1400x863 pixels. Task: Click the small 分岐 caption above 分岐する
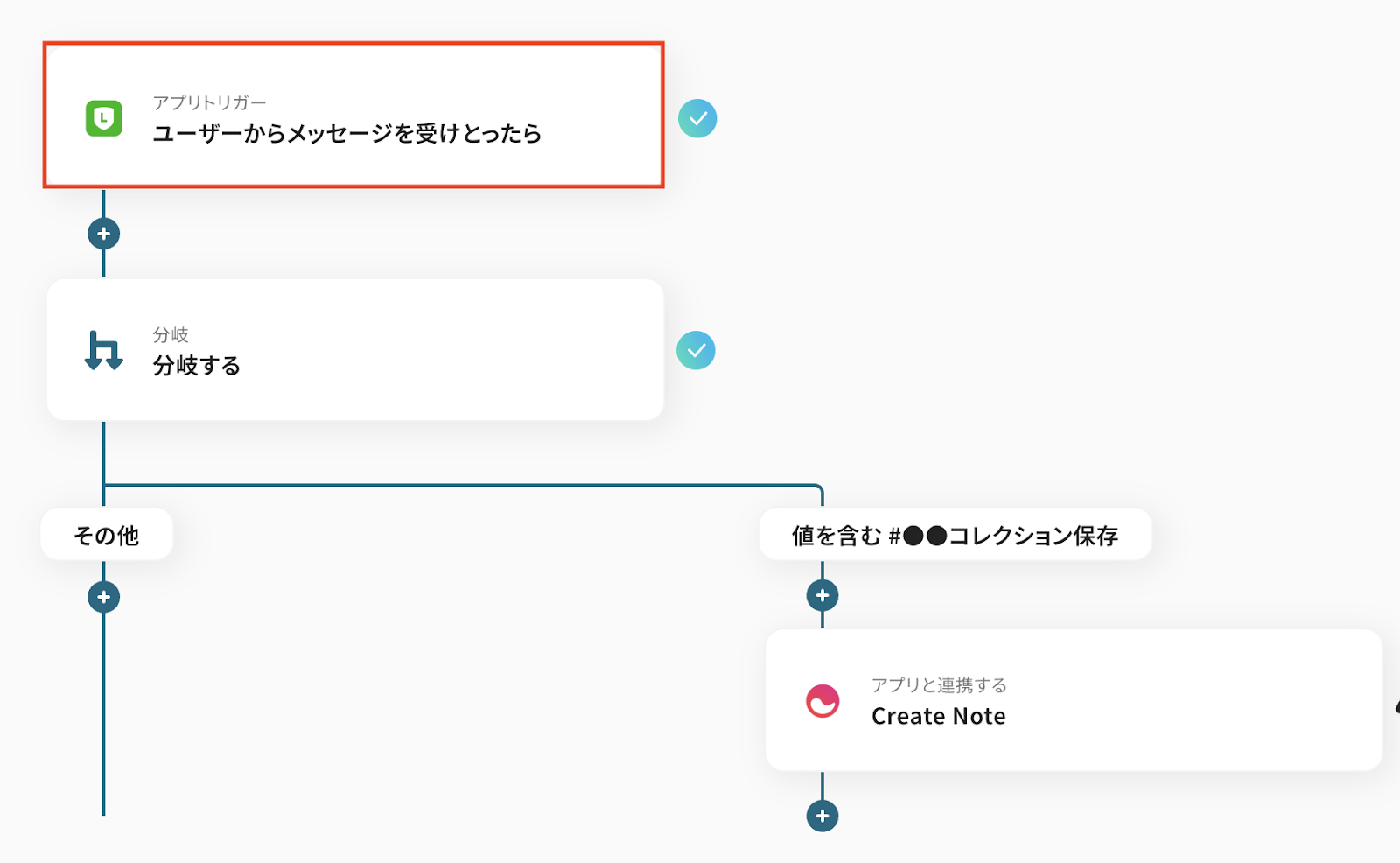pyautogui.click(x=171, y=334)
